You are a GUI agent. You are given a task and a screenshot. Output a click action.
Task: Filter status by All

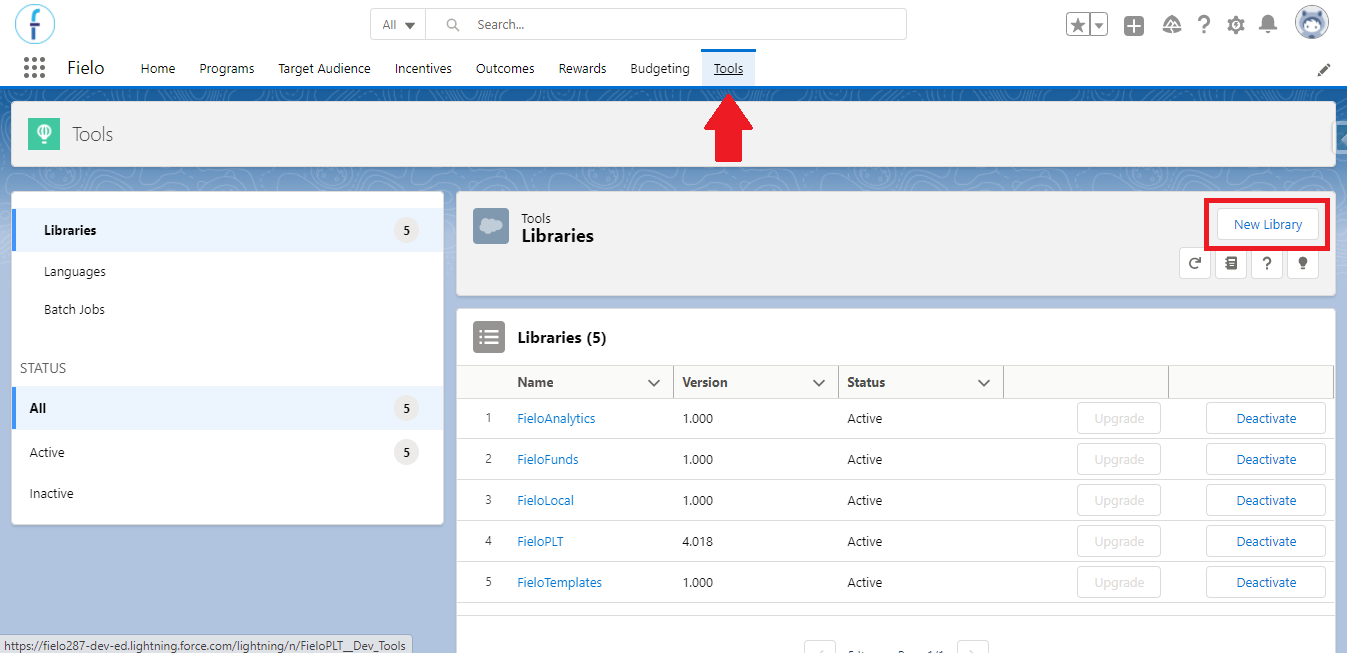pos(228,408)
